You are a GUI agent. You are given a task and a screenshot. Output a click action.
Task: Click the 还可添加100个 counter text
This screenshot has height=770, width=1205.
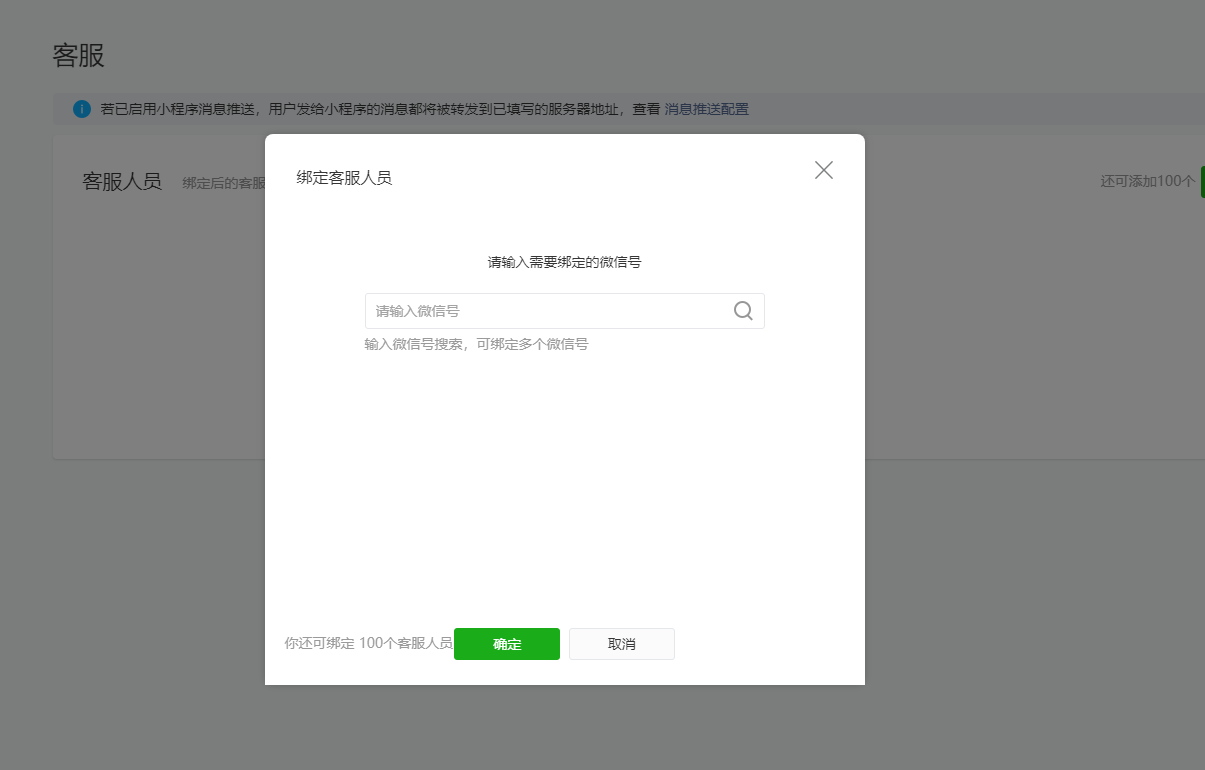(1149, 180)
